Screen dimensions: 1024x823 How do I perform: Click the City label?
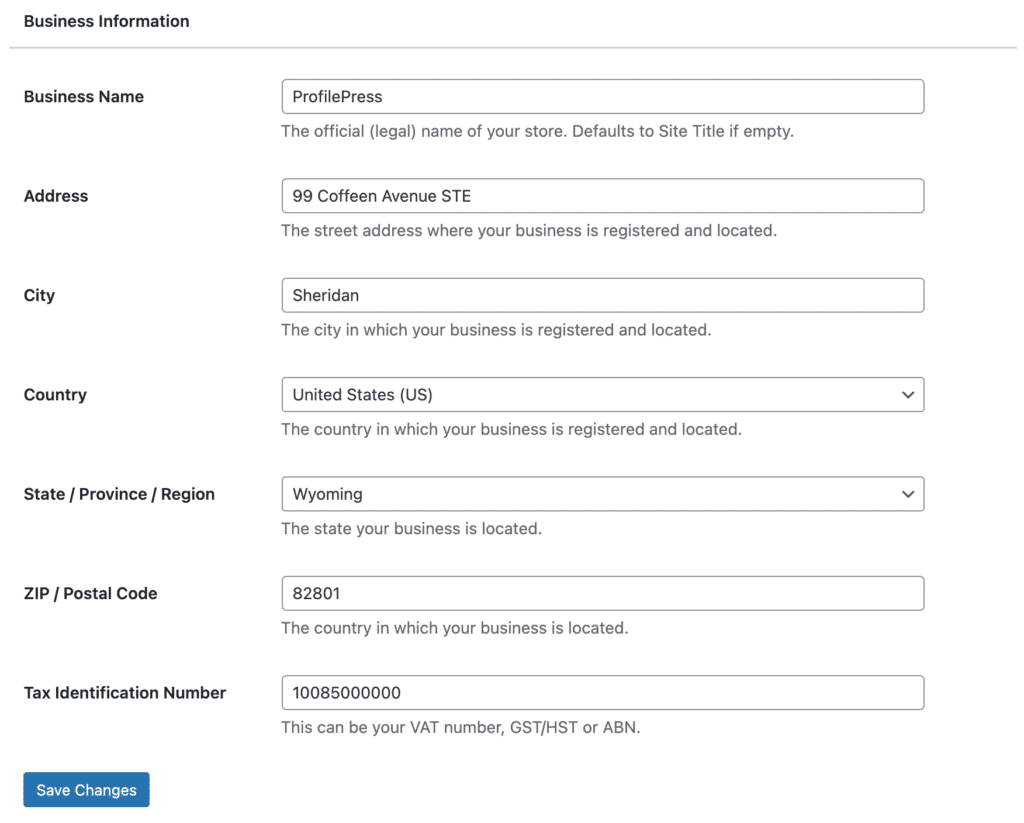coord(39,295)
